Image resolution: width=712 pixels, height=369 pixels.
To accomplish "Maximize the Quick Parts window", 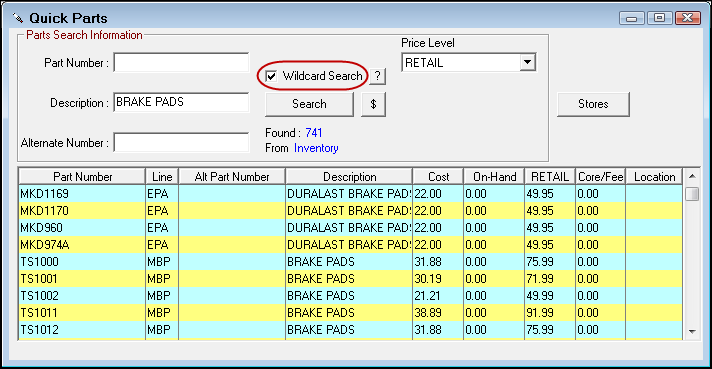I will coord(659,18).
